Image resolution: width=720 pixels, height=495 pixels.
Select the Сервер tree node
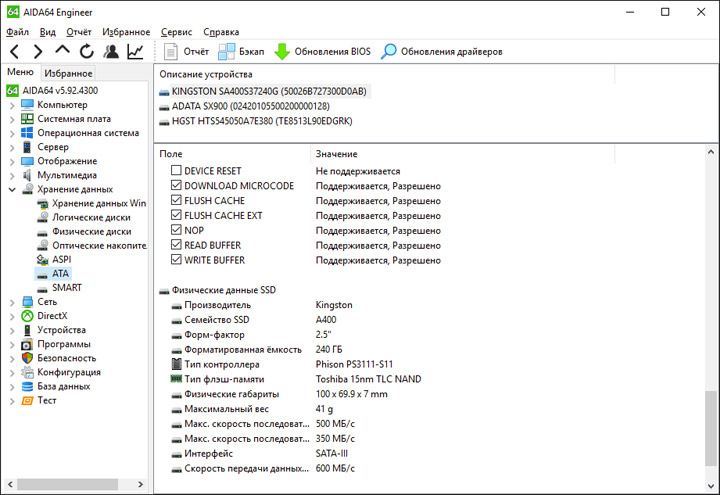click(53, 147)
